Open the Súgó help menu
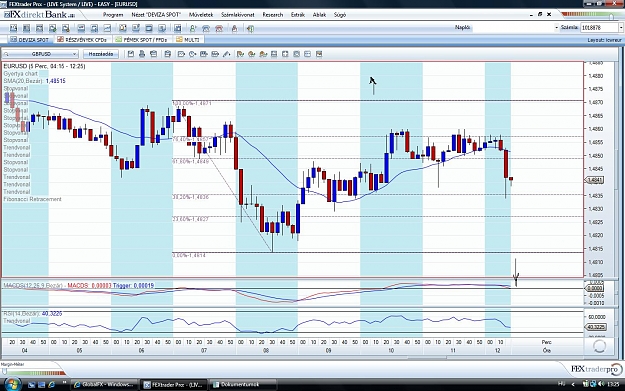This screenshot has width=625, height=391. [340, 15]
